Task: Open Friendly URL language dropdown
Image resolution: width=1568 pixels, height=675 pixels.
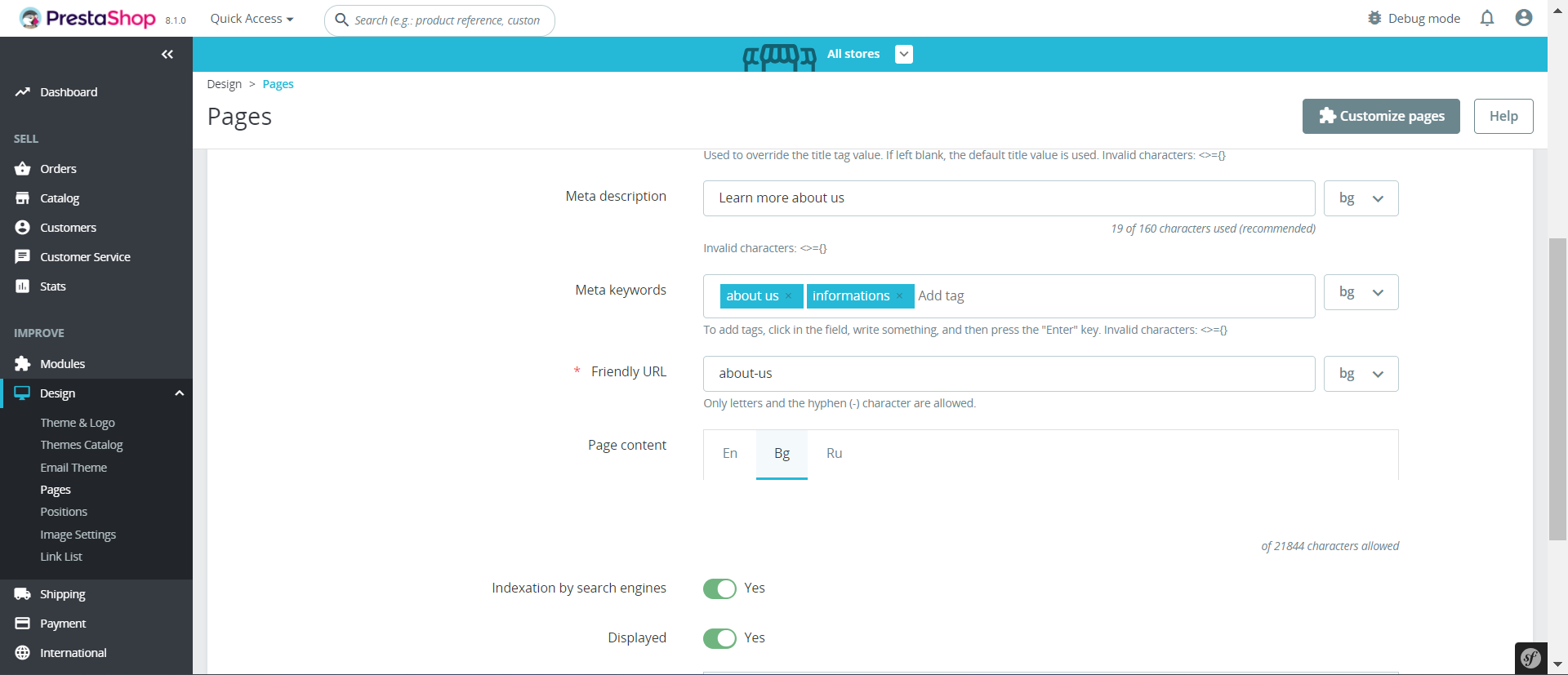Action: tap(1361, 374)
